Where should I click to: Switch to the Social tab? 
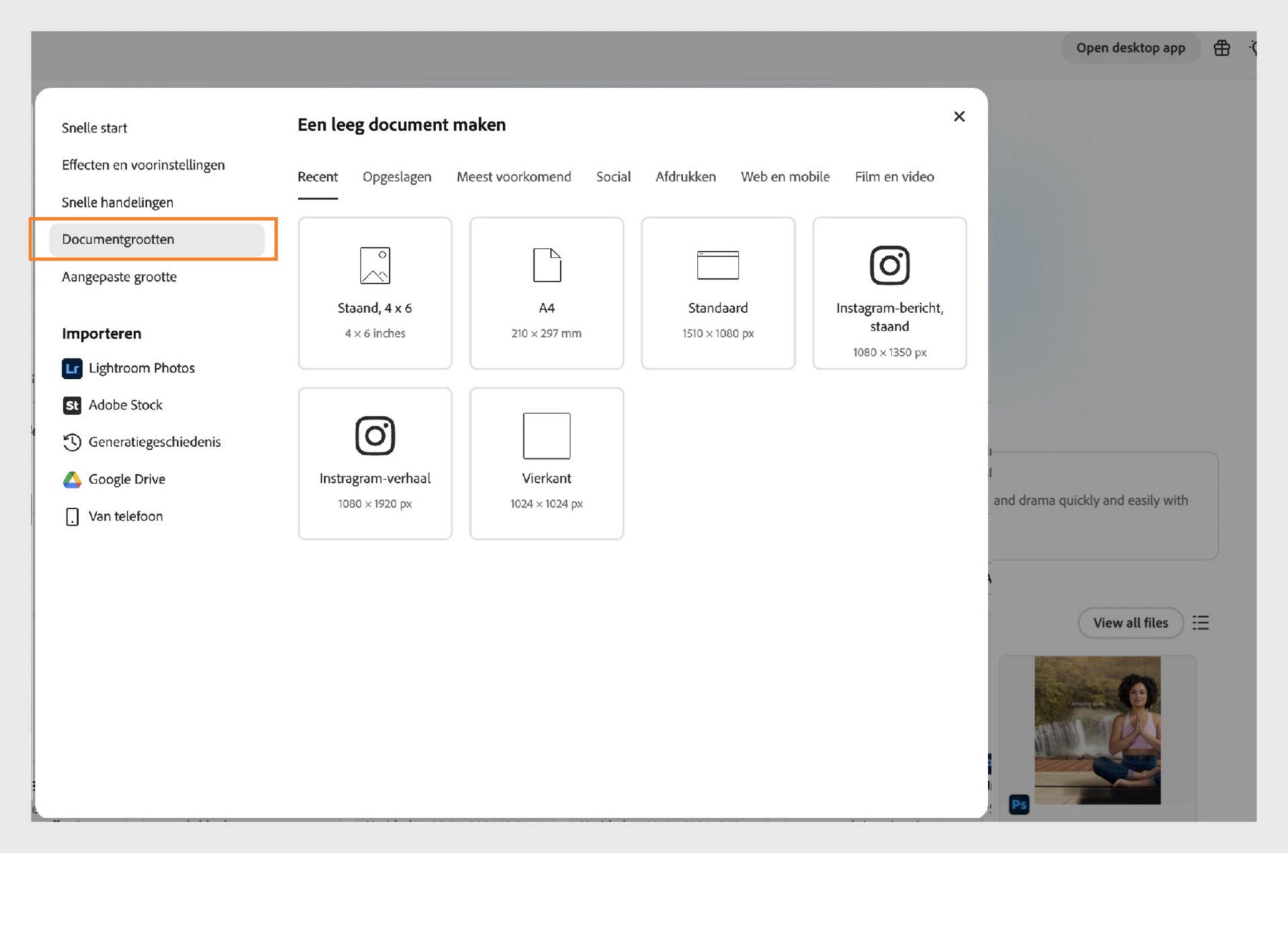coord(613,177)
